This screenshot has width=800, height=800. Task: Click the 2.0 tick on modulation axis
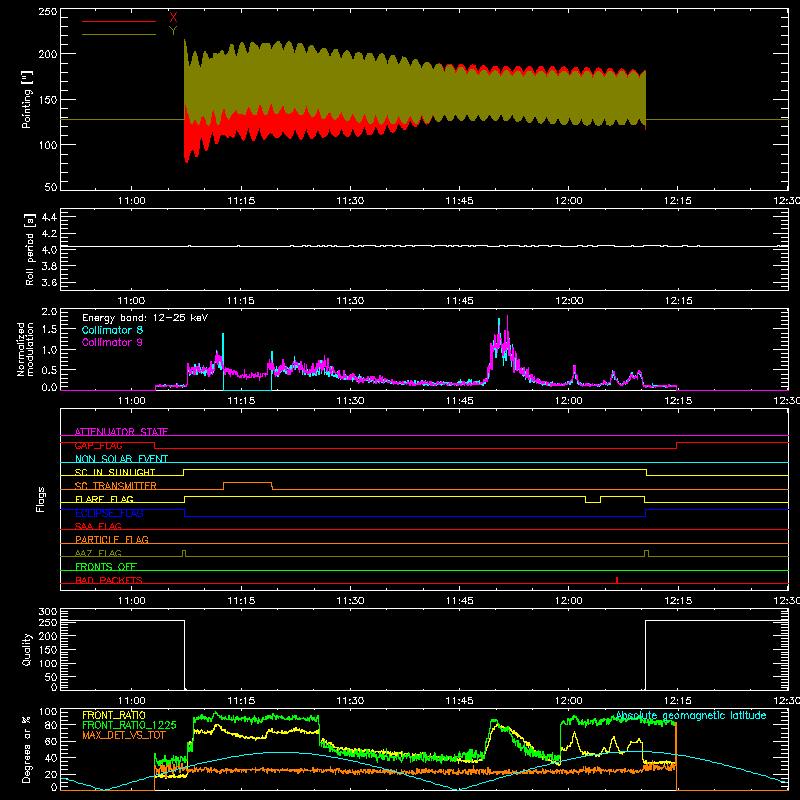click(49, 312)
